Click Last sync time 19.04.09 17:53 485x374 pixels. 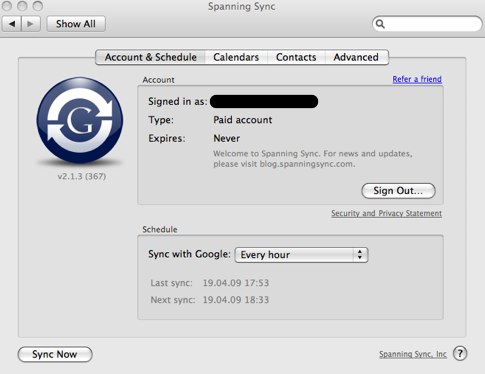coord(236,283)
